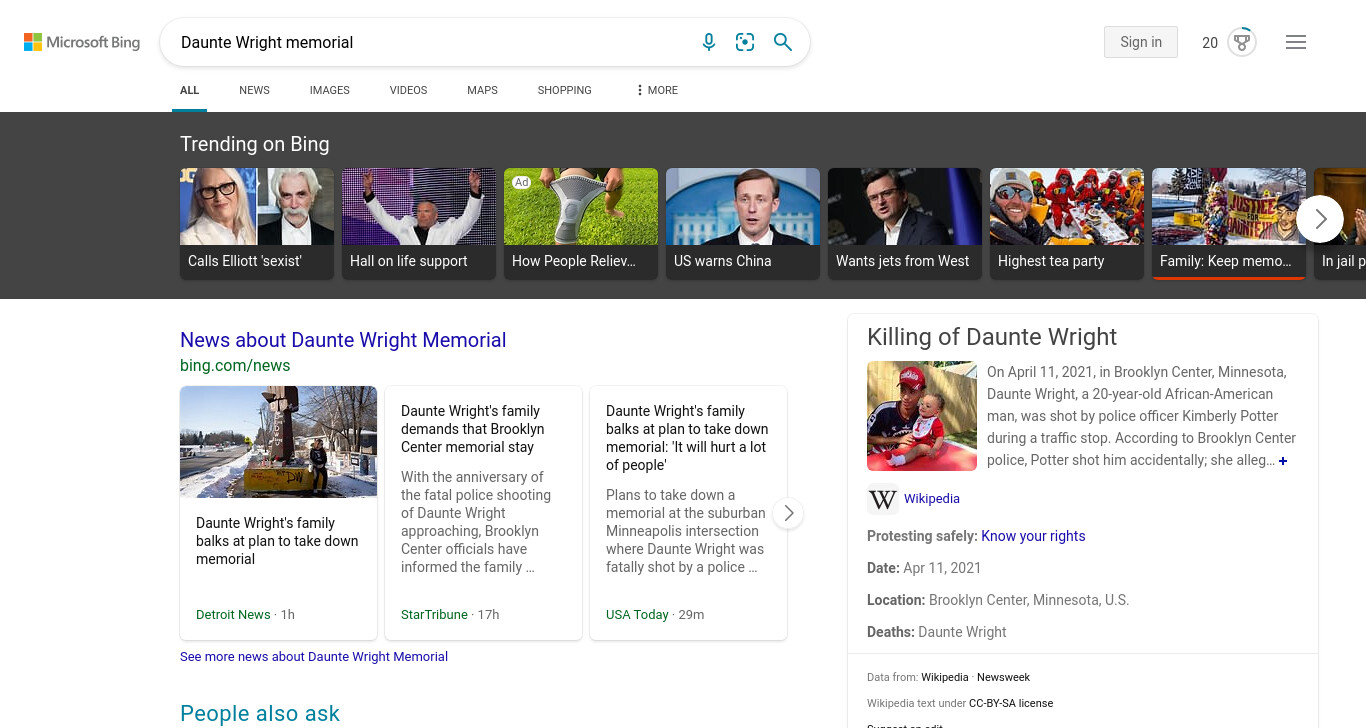This screenshot has height=728, width=1366.
Task: Click the Microsoft Bing logo
Action: [x=82, y=42]
